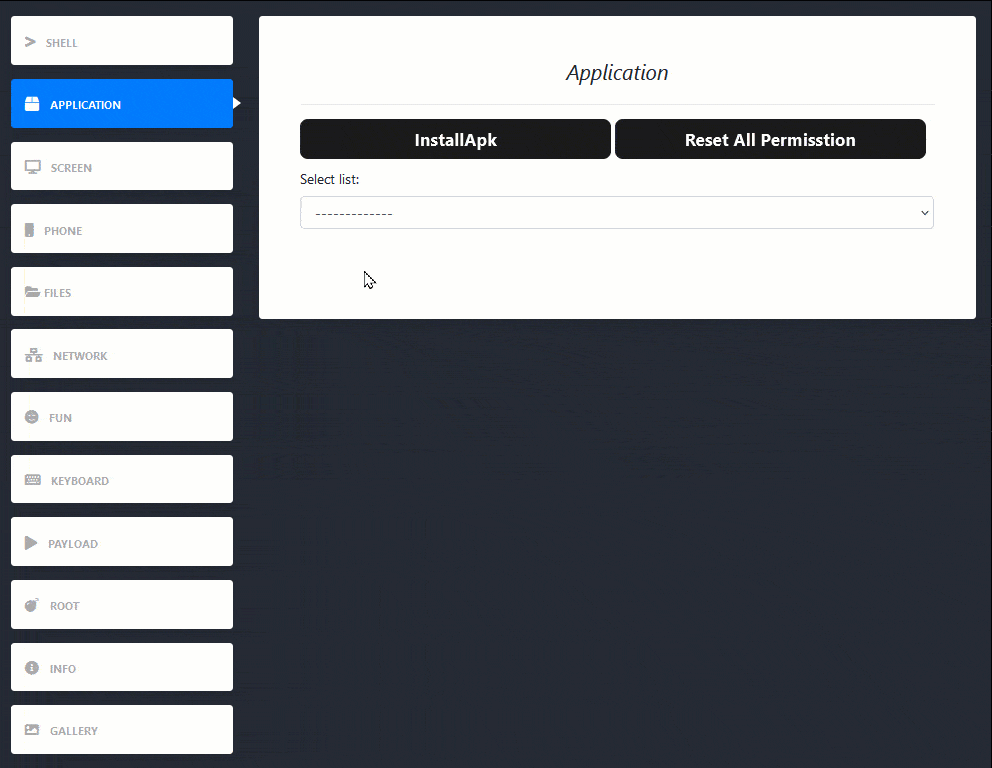
Task: Click the Gallery picture icon
Action: (32, 729)
